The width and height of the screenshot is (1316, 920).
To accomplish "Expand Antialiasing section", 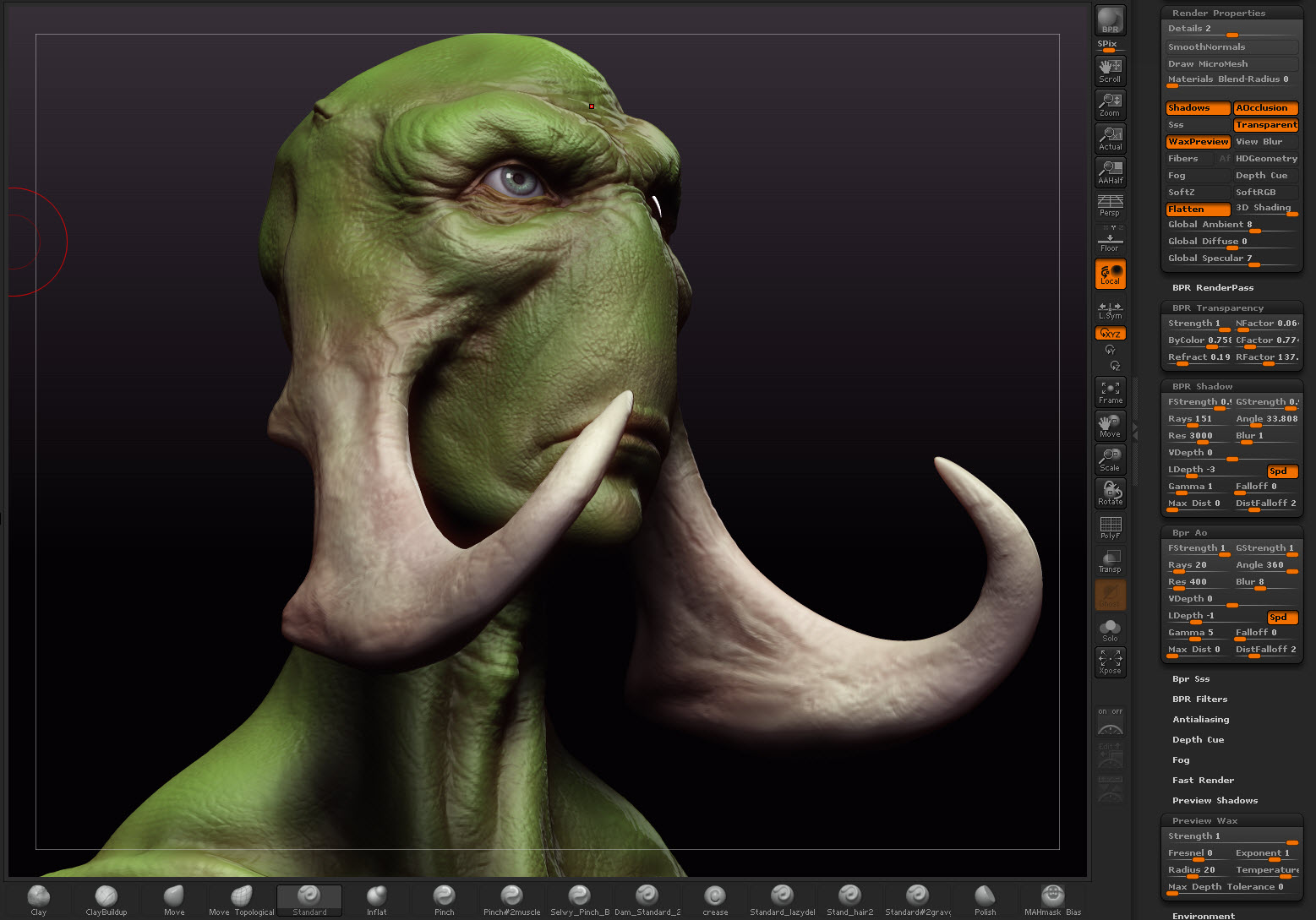I will tap(1200, 720).
